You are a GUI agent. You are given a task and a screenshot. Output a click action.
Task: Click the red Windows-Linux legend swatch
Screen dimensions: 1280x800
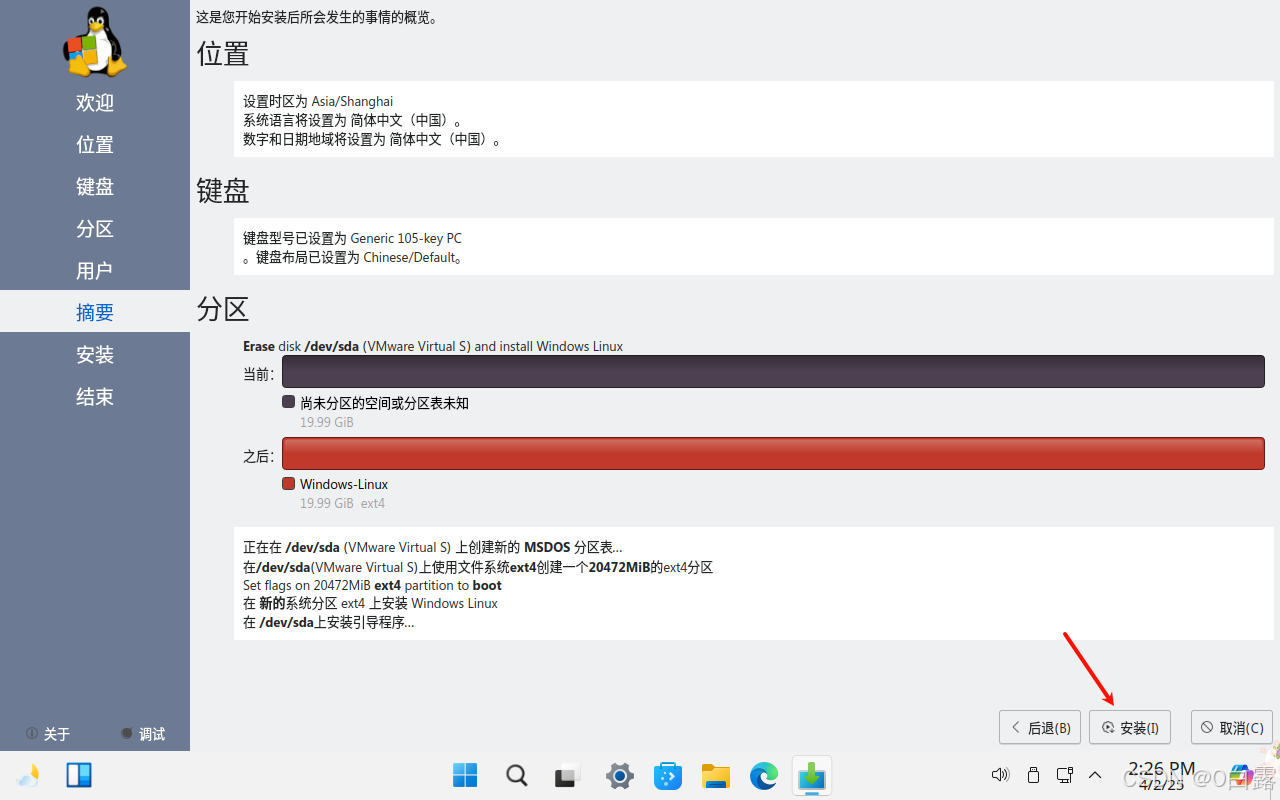tap(289, 484)
